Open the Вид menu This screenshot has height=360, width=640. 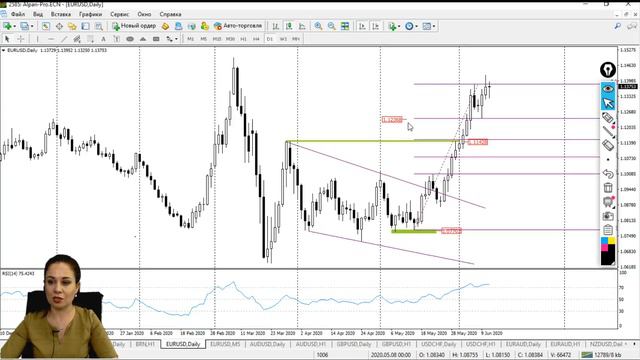38,14
